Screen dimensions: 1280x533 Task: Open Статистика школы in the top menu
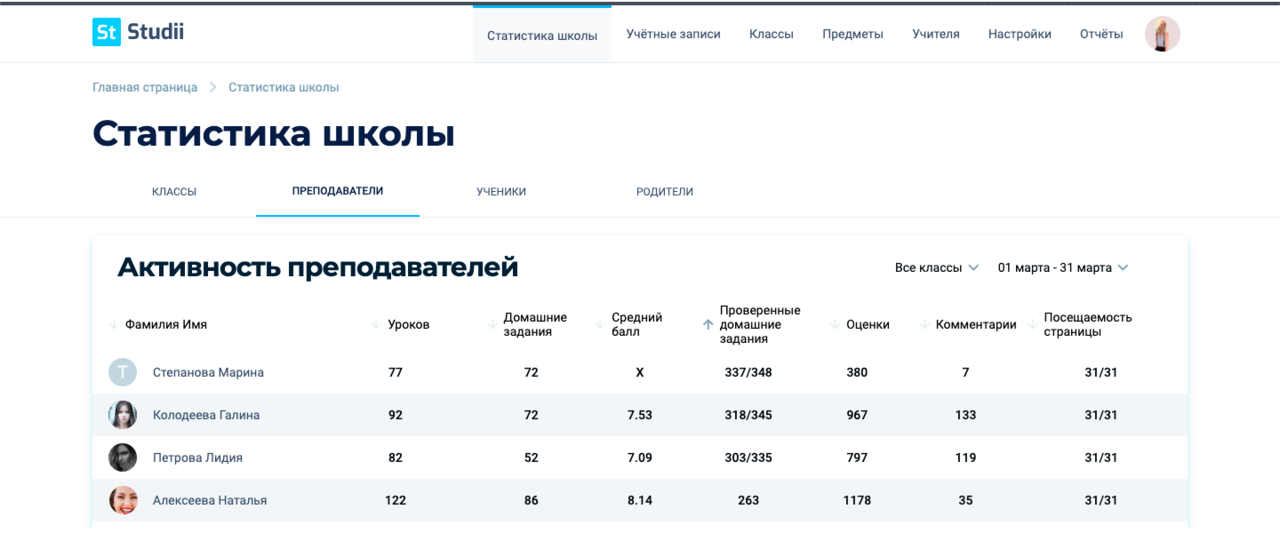click(x=542, y=35)
